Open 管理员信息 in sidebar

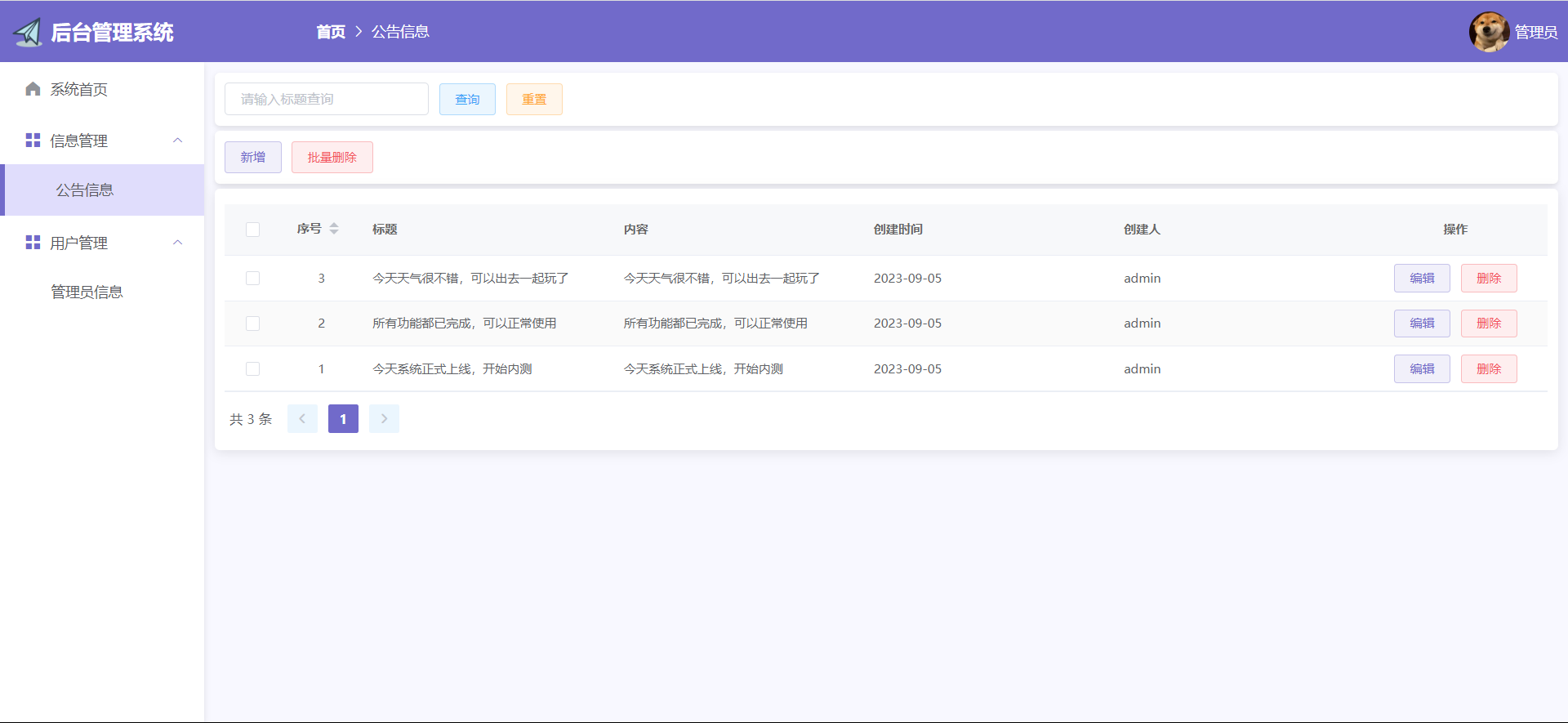(87, 292)
